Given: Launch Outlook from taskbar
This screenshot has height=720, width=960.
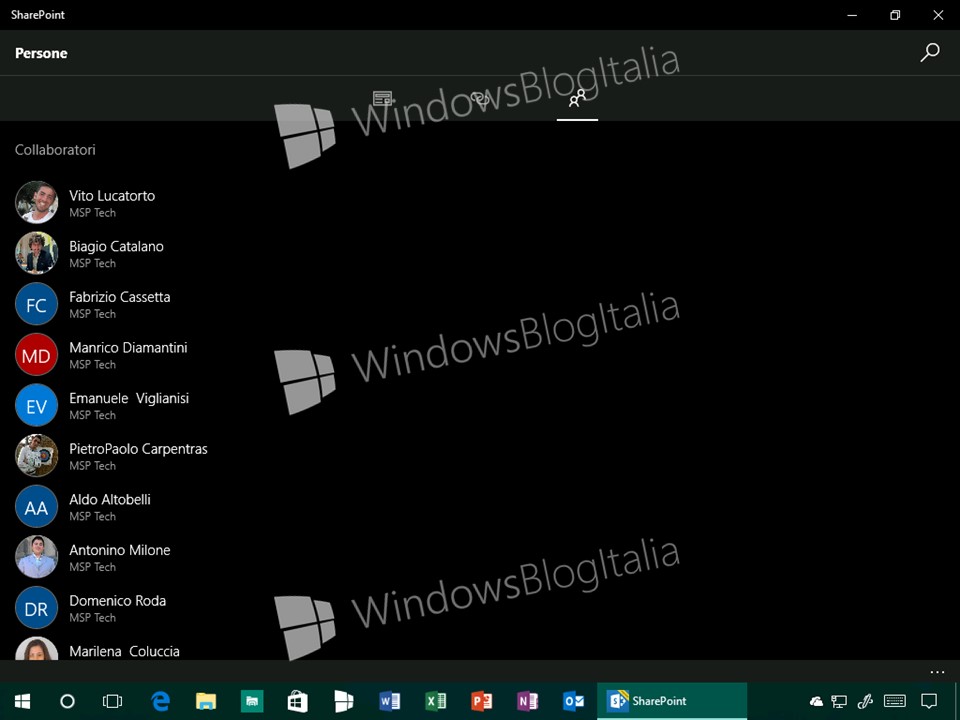Looking at the screenshot, I should point(573,701).
